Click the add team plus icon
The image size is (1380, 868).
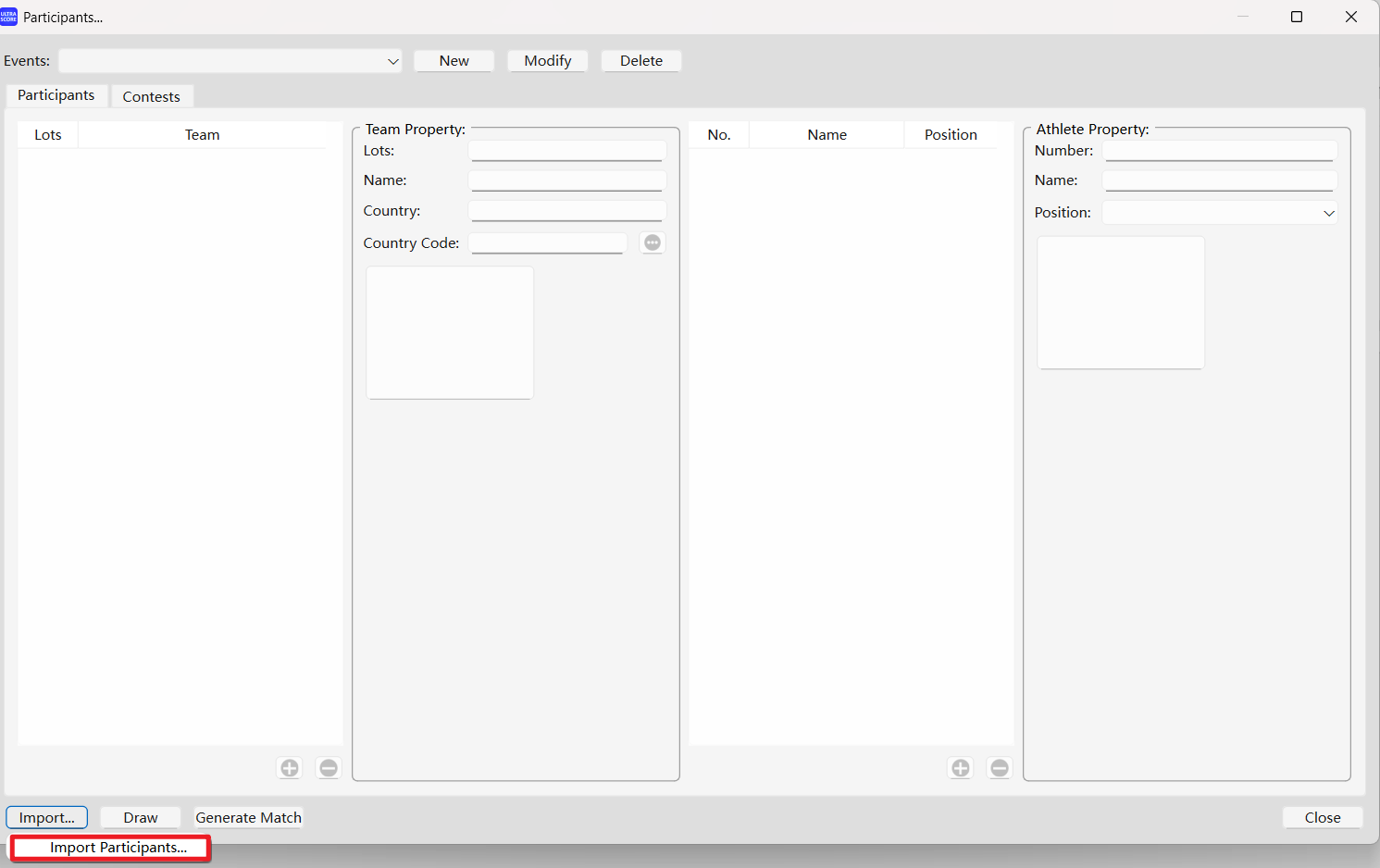click(x=290, y=768)
